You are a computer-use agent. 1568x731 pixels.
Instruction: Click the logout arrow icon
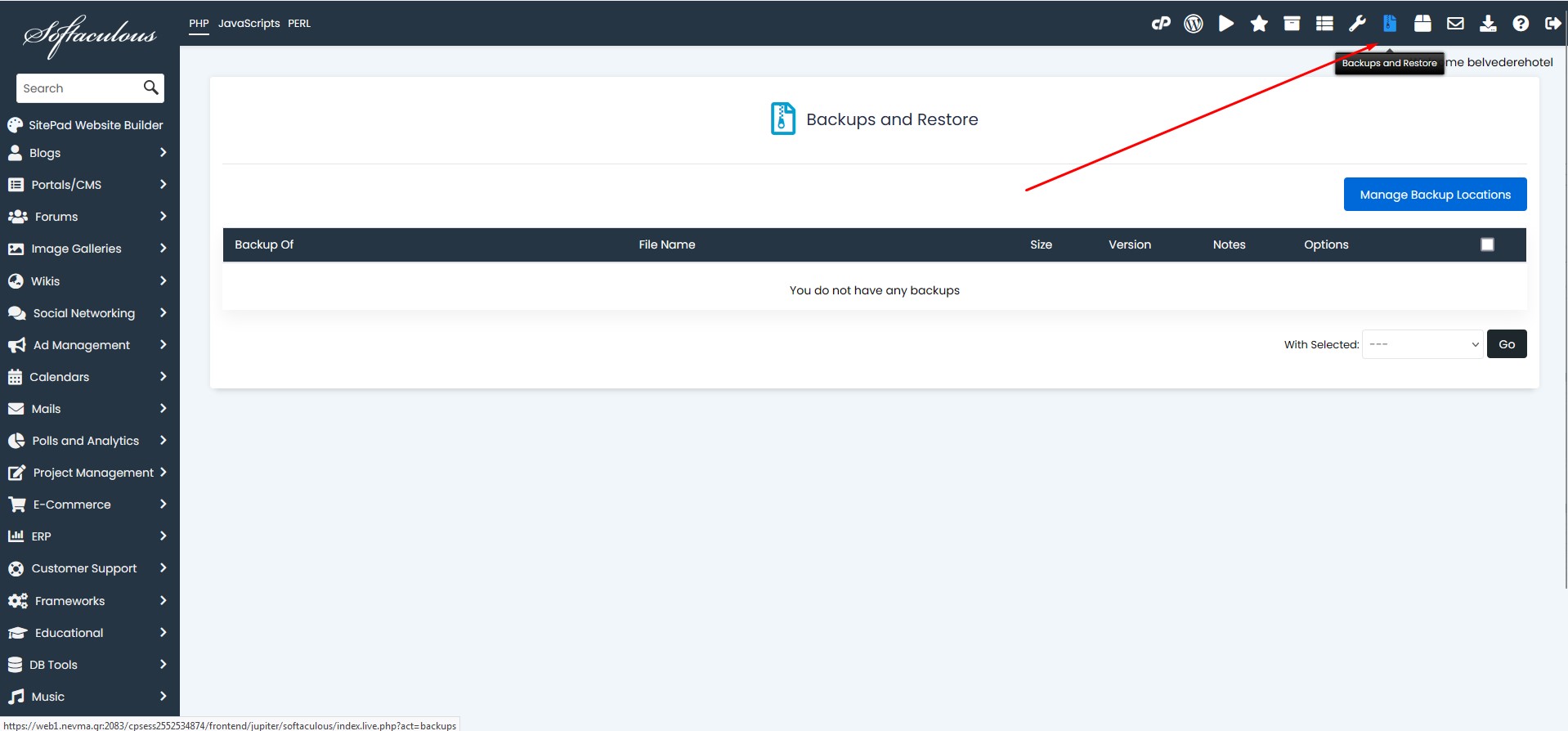[x=1552, y=24]
